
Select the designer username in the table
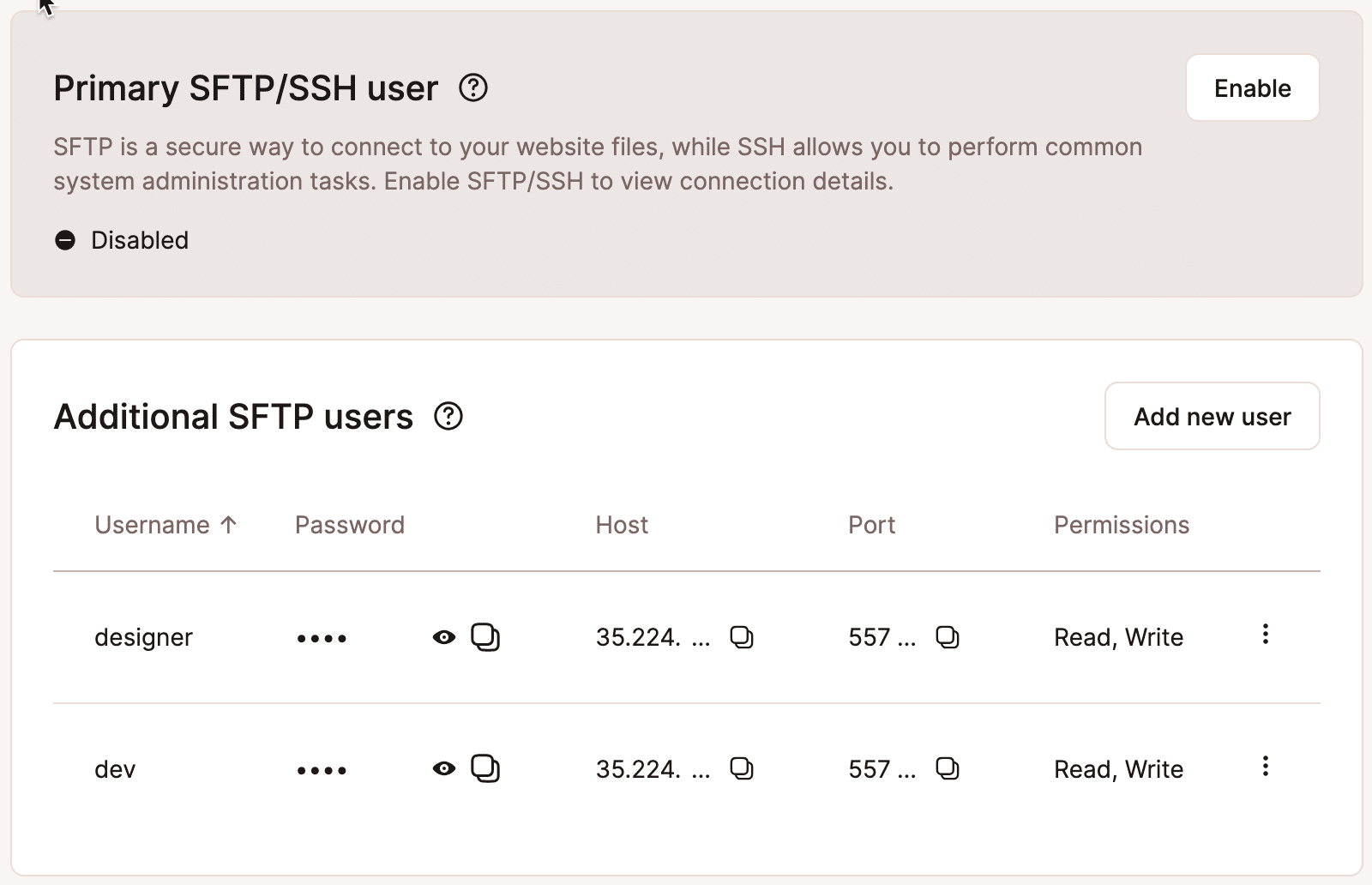point(142,637)
